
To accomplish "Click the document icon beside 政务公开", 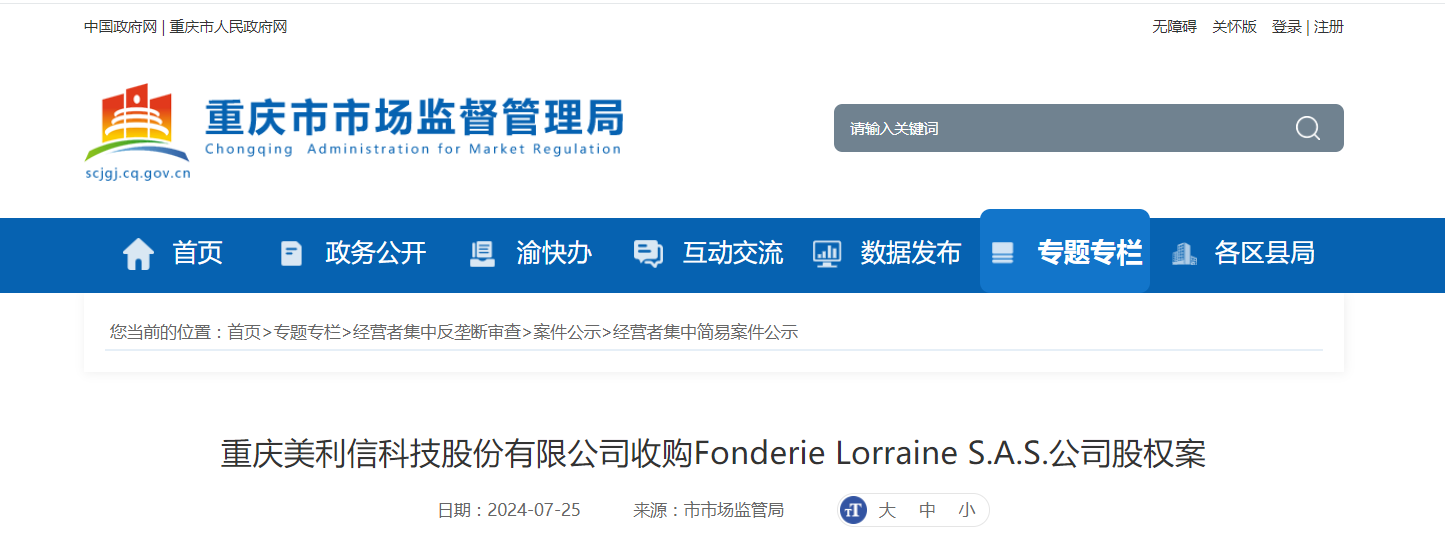I will 291,254.
